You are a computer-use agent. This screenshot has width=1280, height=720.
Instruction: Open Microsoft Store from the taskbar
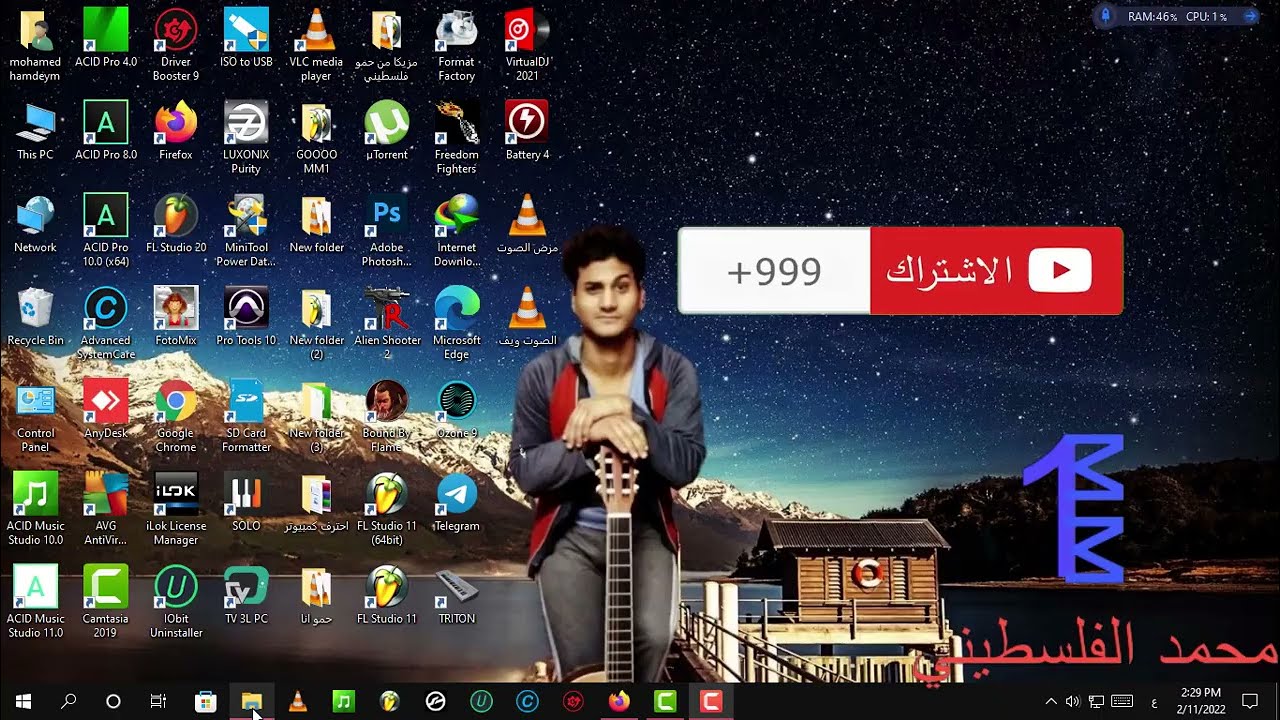(x=205, y=702)
